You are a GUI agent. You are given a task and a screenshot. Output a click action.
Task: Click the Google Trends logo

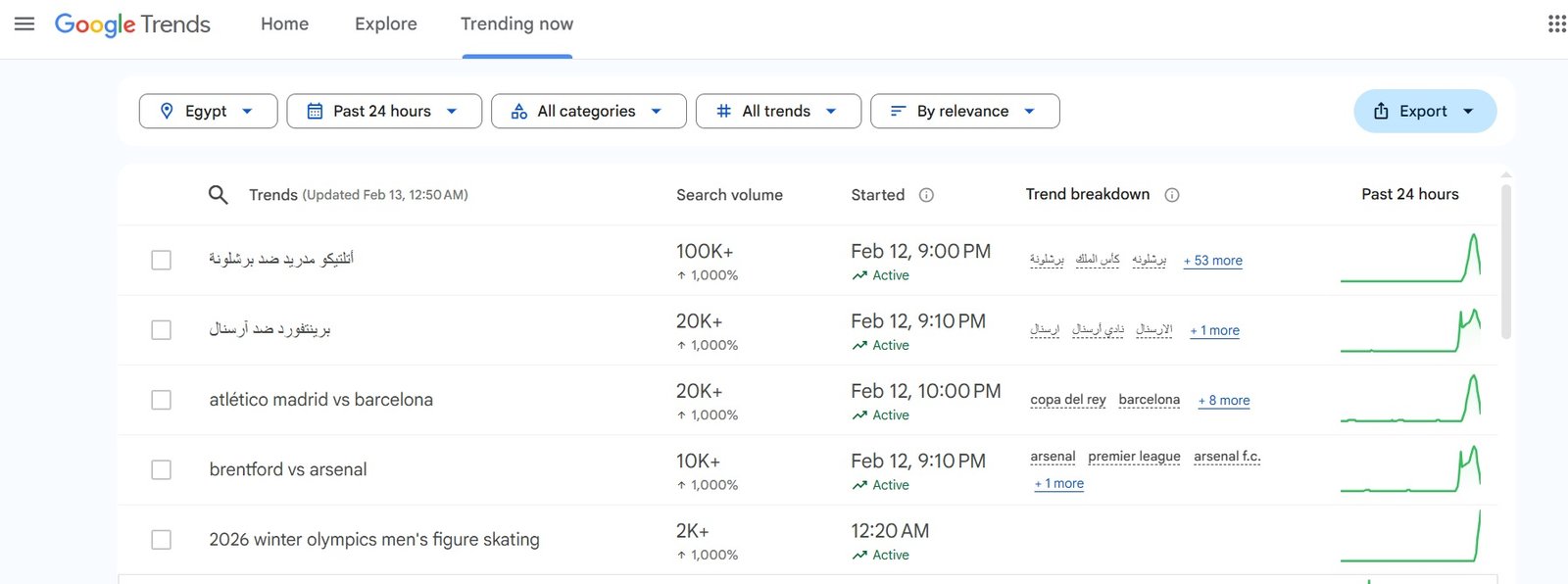tap(132, 24)
